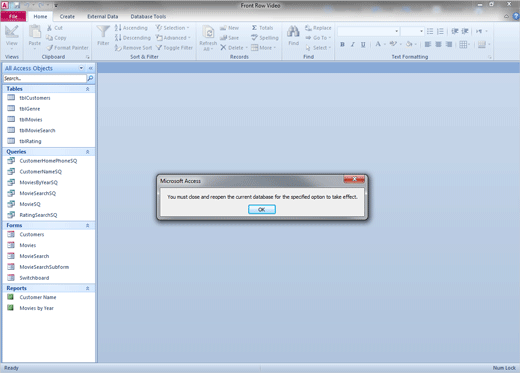Click OK in the Microsoft Access dialog
Viewport: 520px width, 373px height.
tap(262, 209)
